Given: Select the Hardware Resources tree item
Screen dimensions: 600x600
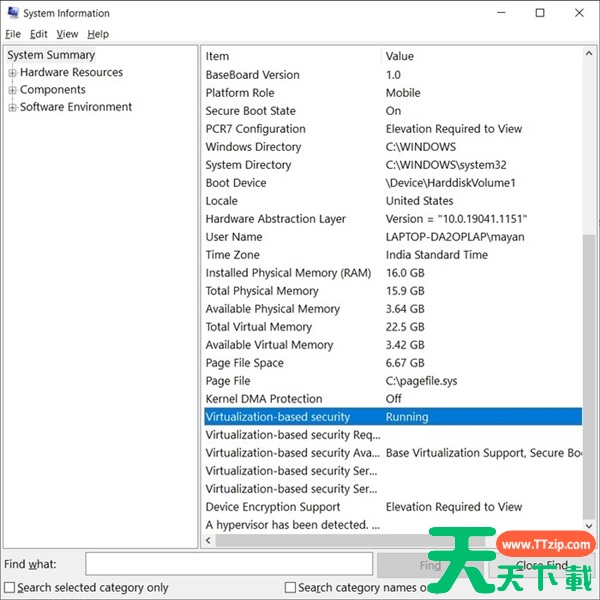Looking at the screenshot, I should pyautogui.click(x=71, y=72).
